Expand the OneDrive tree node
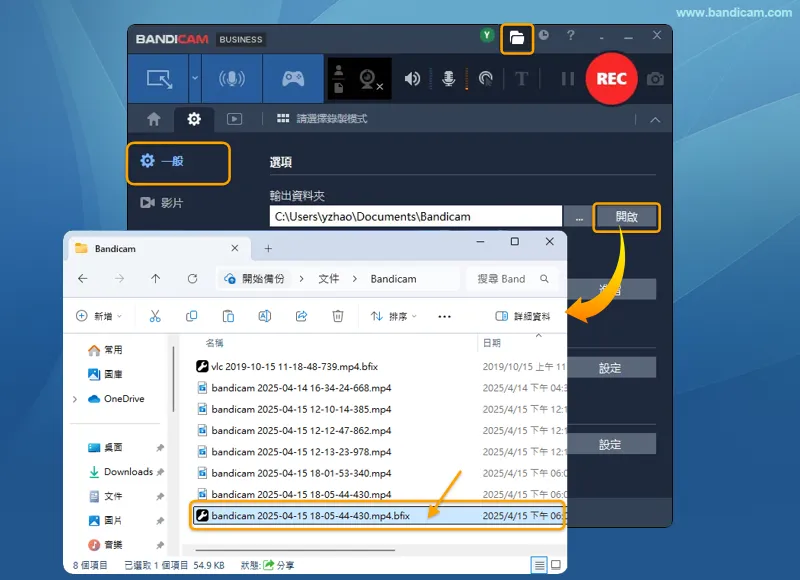Viewport: 800px width, 580px height. click(75, 399)
